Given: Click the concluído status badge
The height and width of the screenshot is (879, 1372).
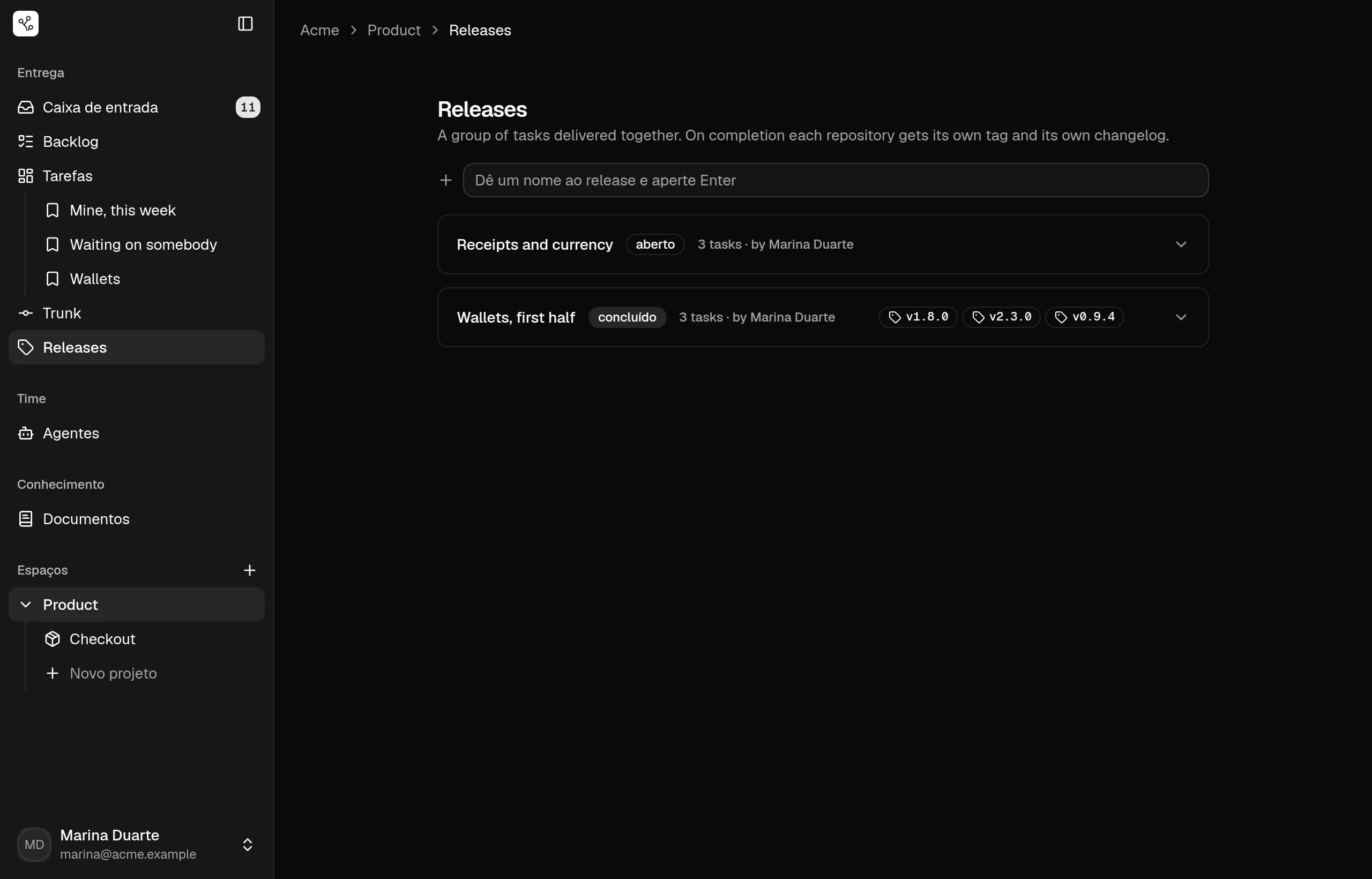Looking at the screenshot, I should tap(627, 317).
